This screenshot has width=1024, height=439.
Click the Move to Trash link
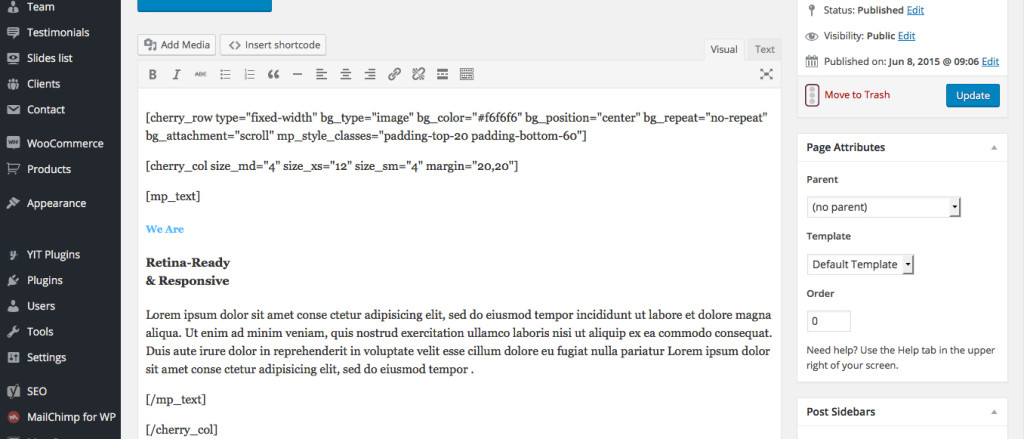(x=856, y=95)
